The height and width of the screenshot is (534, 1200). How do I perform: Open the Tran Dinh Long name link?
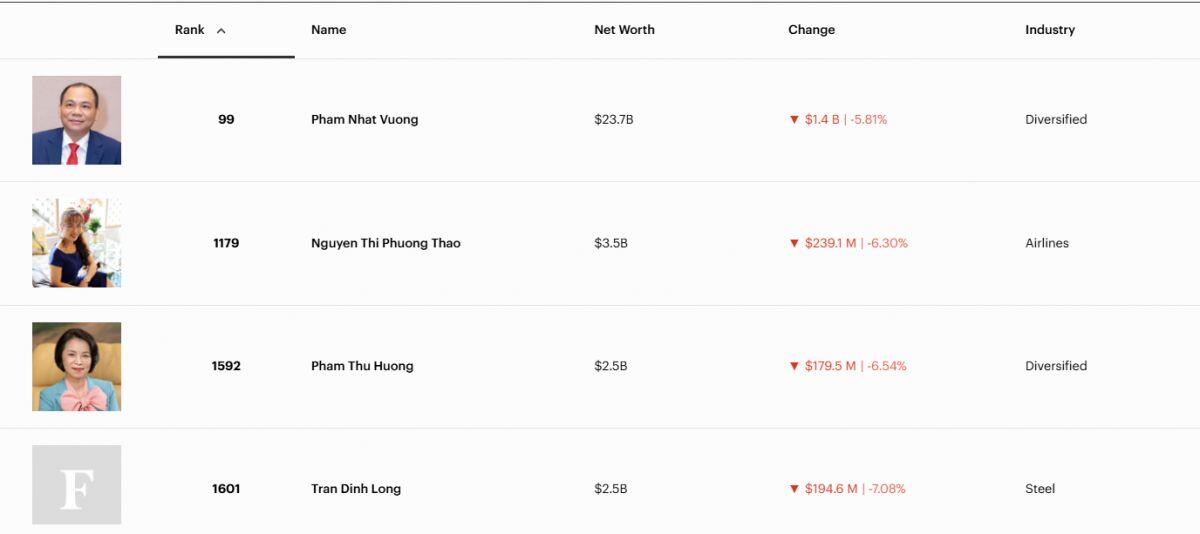point(355,489)
